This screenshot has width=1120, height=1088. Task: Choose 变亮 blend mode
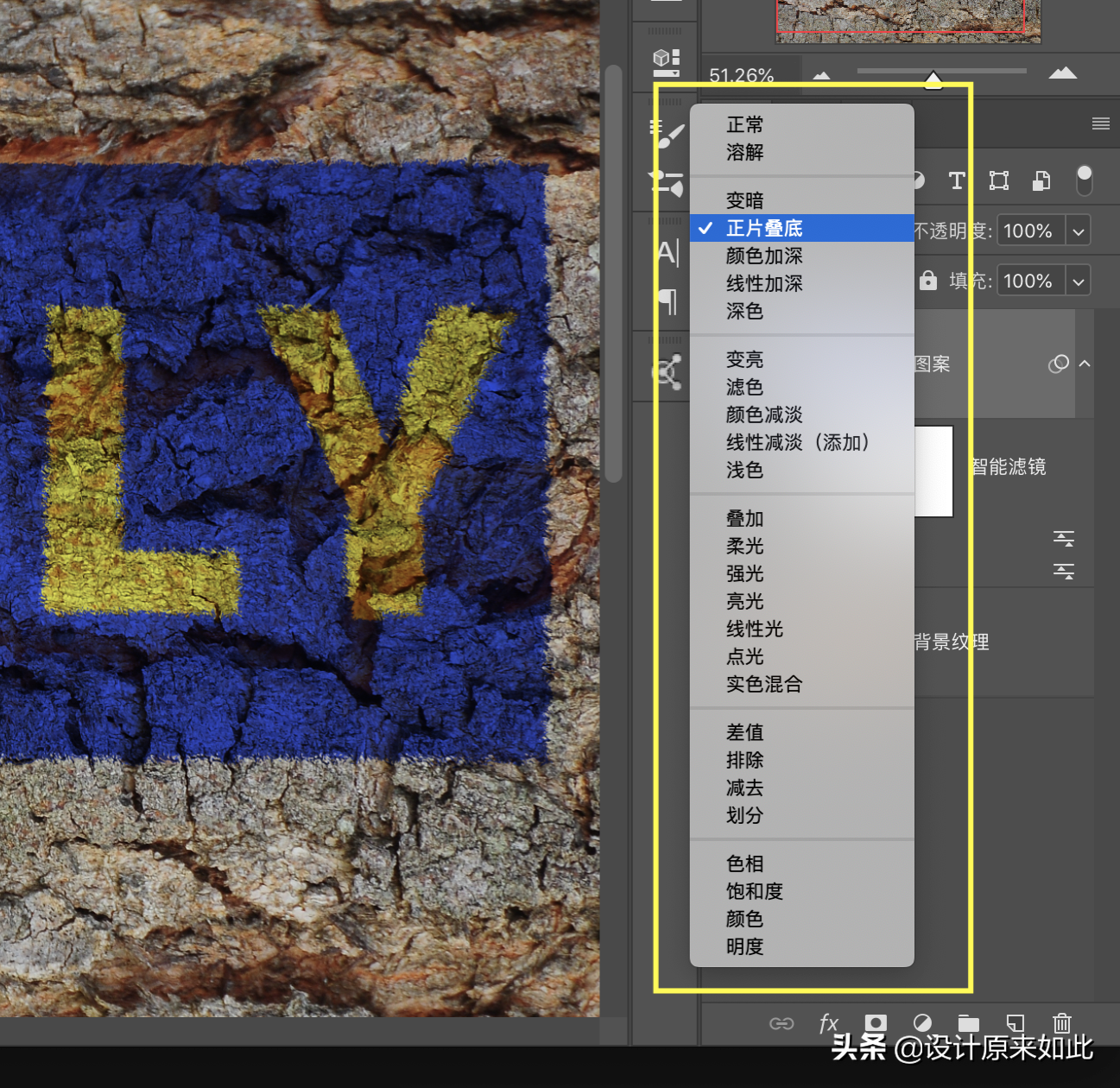click(x=801, y=359)
